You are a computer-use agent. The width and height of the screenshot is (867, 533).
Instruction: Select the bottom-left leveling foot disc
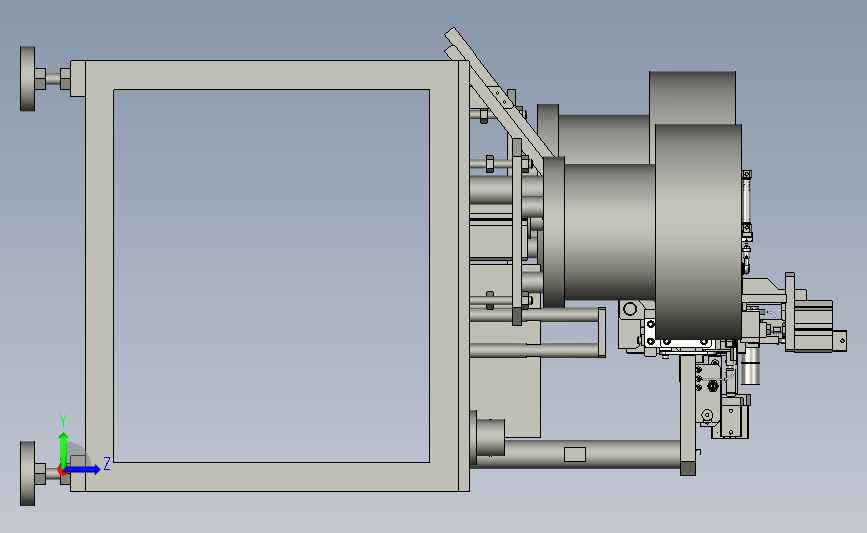(x=27, y=473)
